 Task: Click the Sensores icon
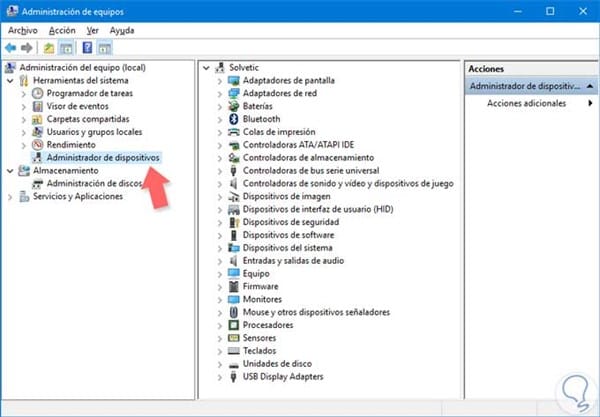(233, 338)
